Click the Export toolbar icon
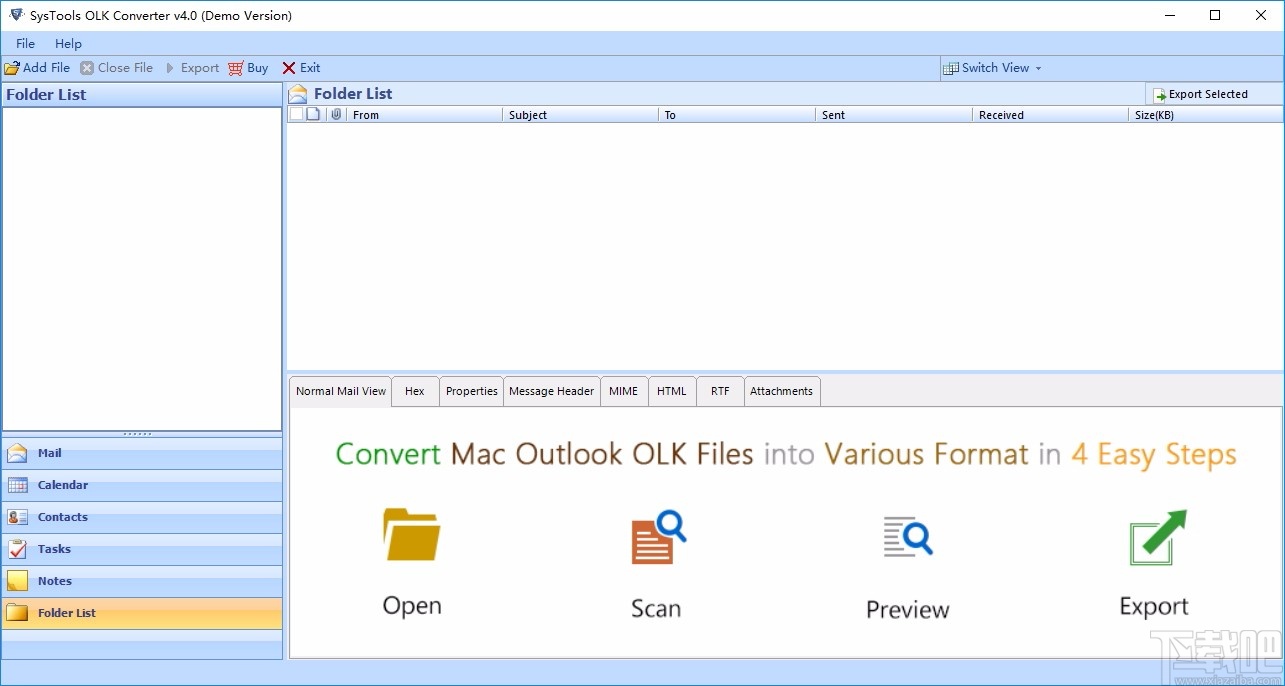The width and height of the screenshot is (1285, 686). (169, 67)
